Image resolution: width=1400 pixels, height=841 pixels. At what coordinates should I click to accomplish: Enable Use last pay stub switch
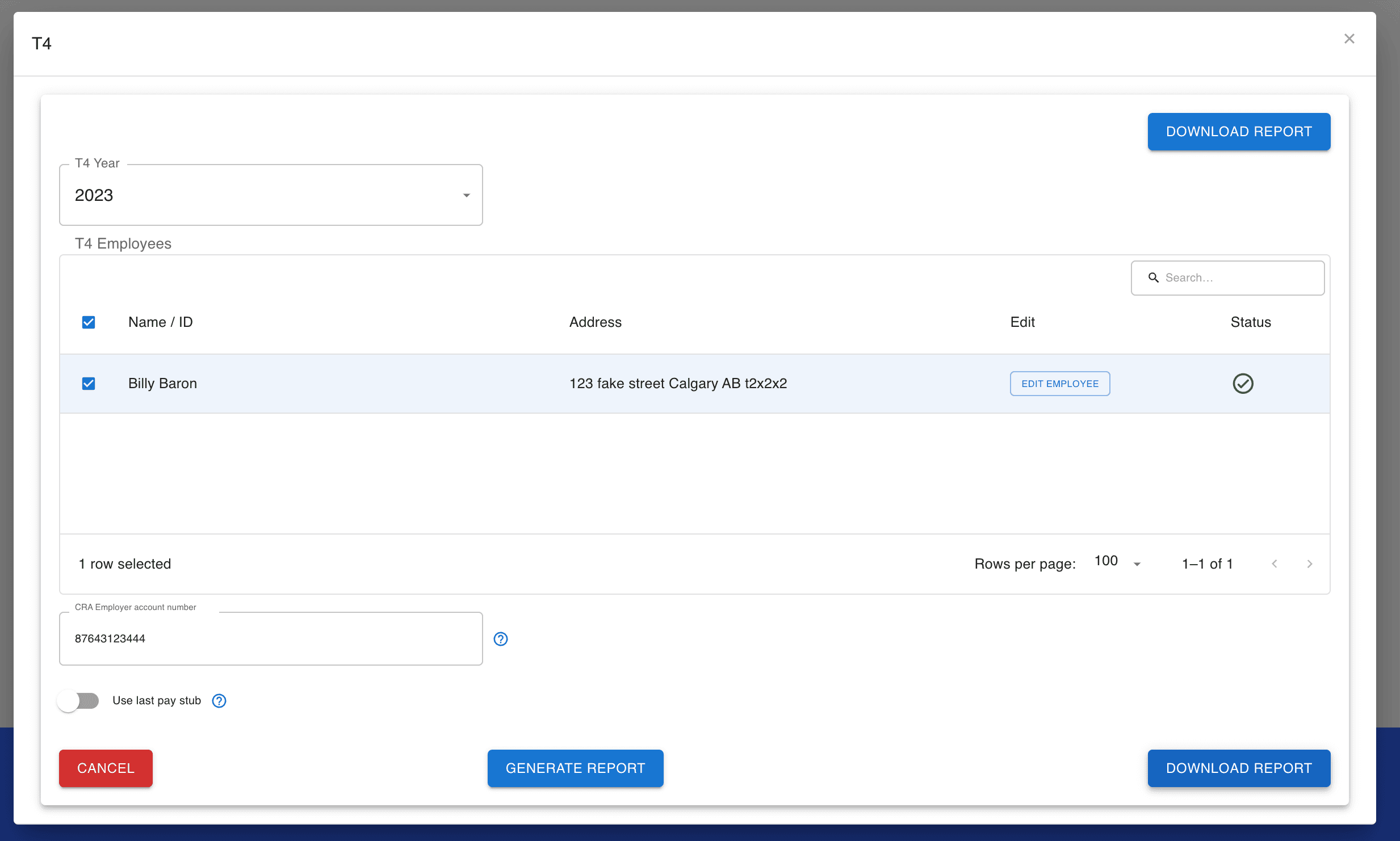click(x=78, y=701)
